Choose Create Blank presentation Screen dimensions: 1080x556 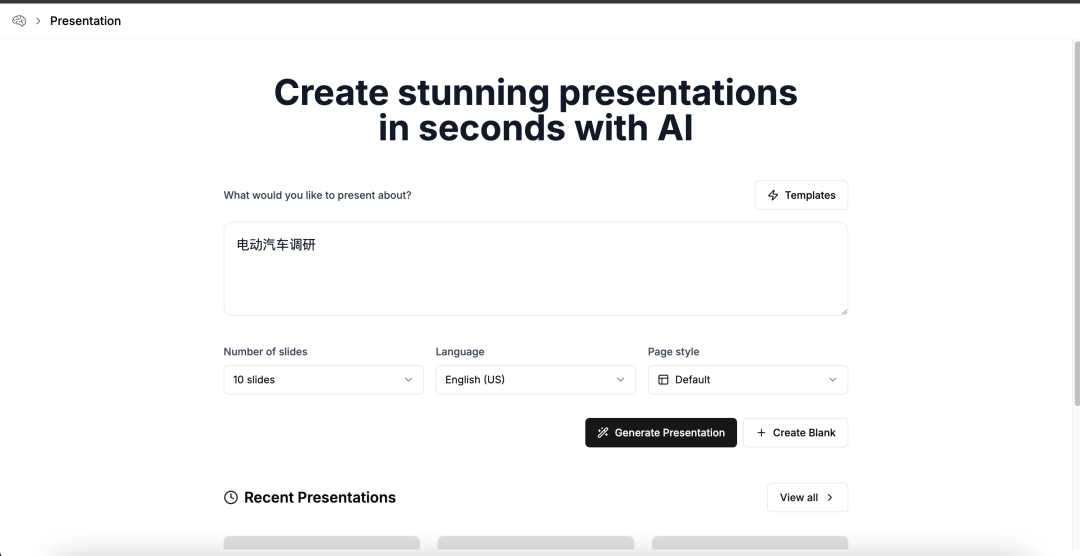[795, 433]
